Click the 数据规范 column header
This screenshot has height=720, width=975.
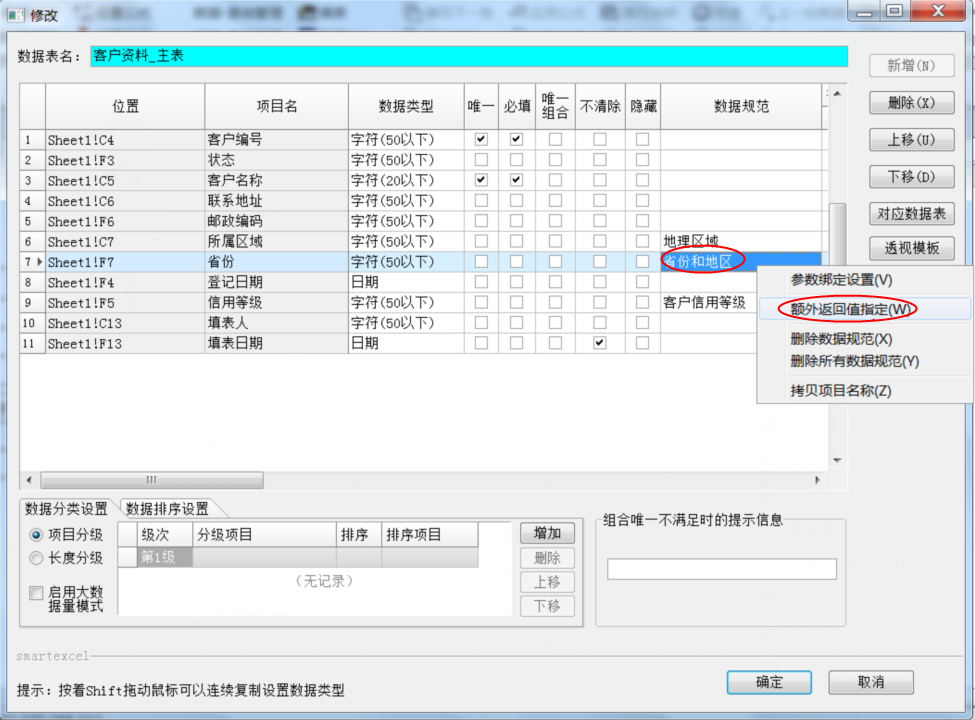coord(741,106)
